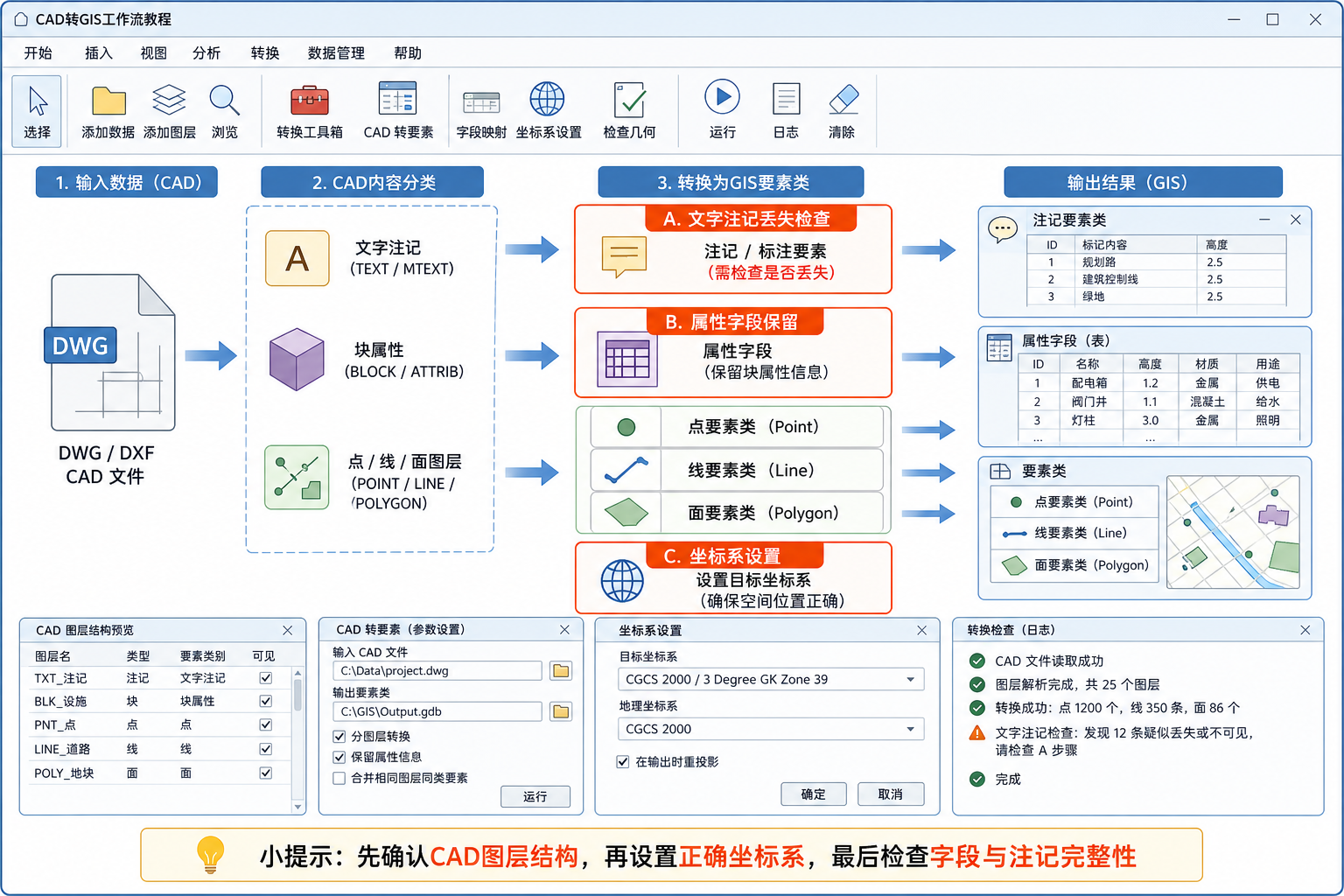This screenshot has height=896, width=1344.
Task: Close the 转换检查（日志）panel
Action: [x=1305, y=630]
